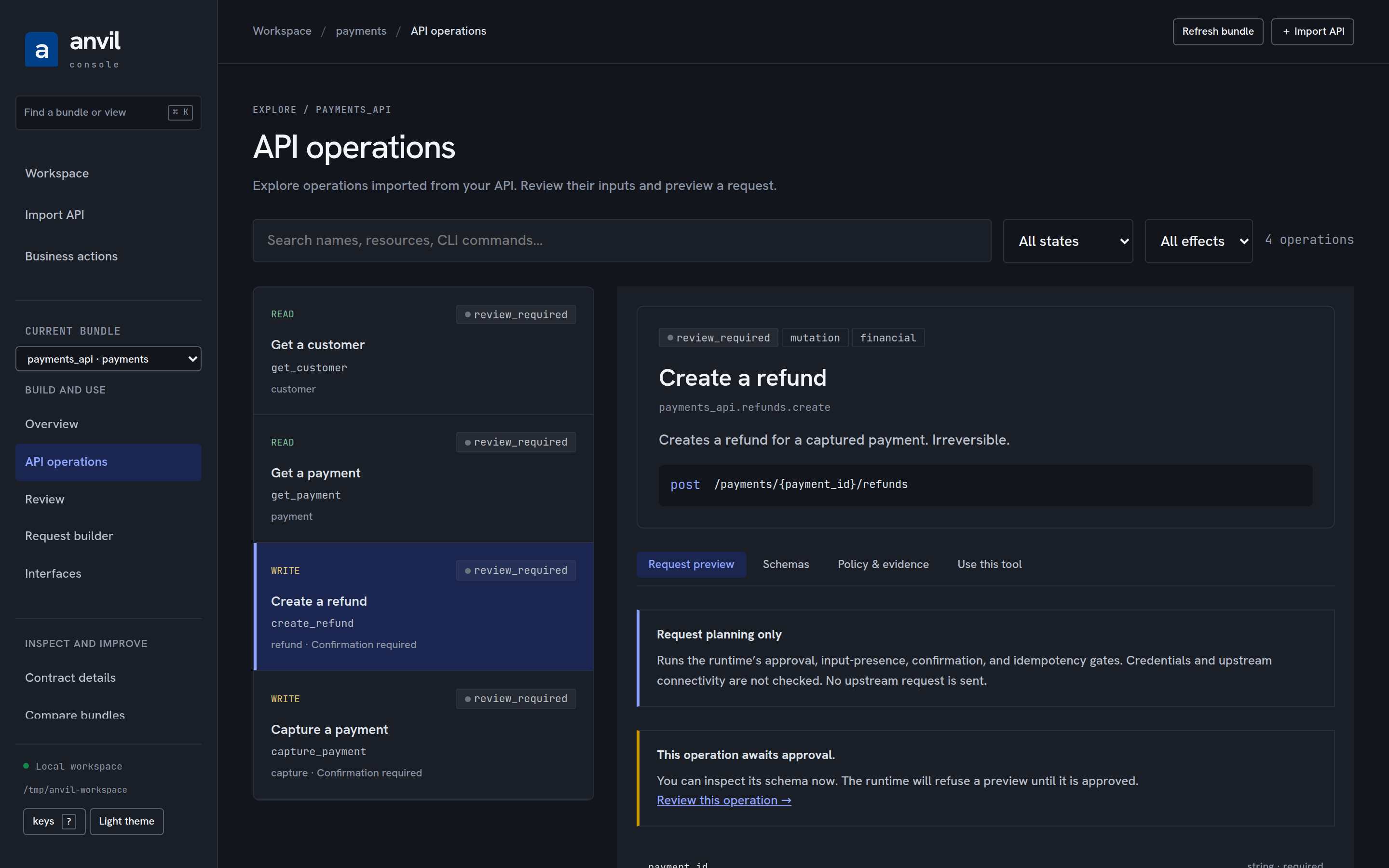Select the Create a refund operation card
Screen dimensions: 1389x868
pos(423,607)
